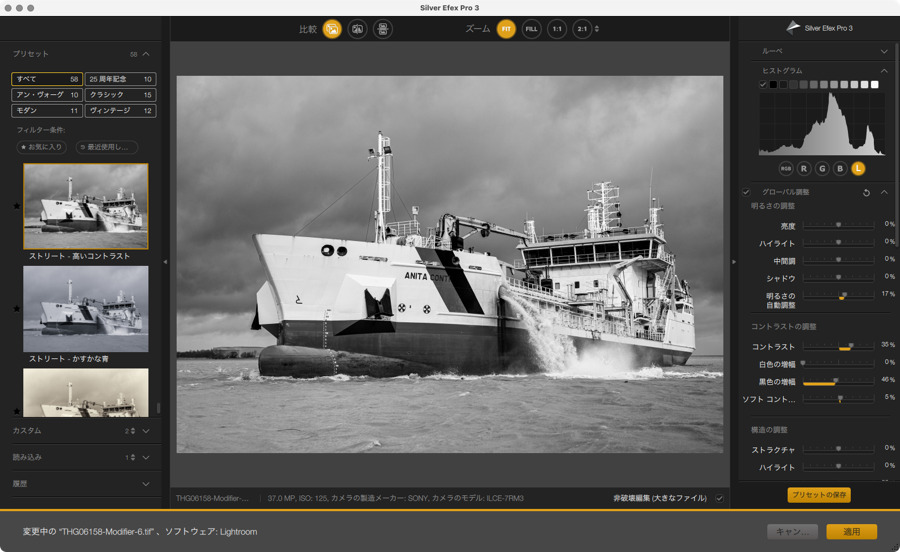Adjust 黒色の増幅 slider
The height and width of the screenshot is (552, 900).
coord(838,382)
